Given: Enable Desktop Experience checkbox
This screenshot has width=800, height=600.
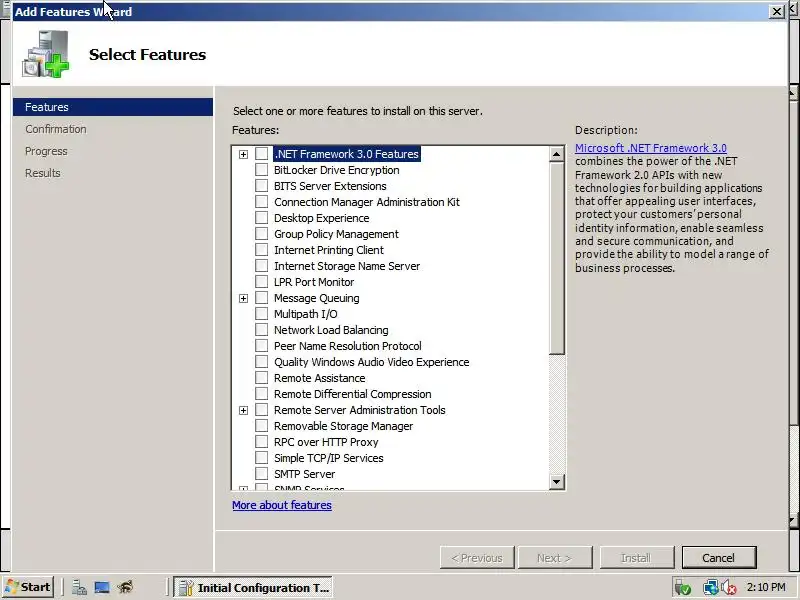Looking at the screenshot, I should pos(261,218).
